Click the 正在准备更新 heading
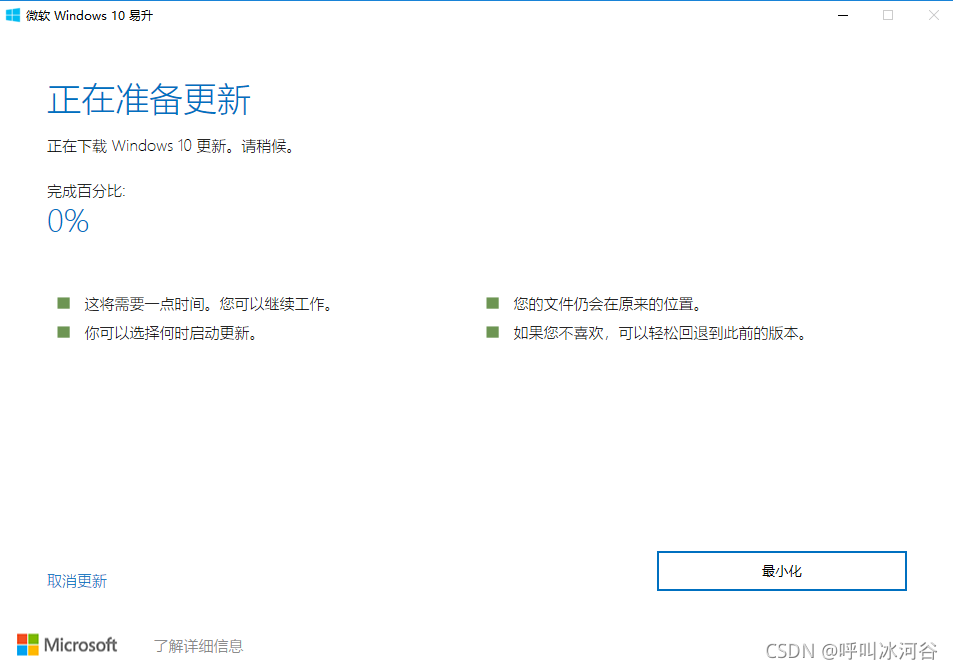 tap(149, 100)
